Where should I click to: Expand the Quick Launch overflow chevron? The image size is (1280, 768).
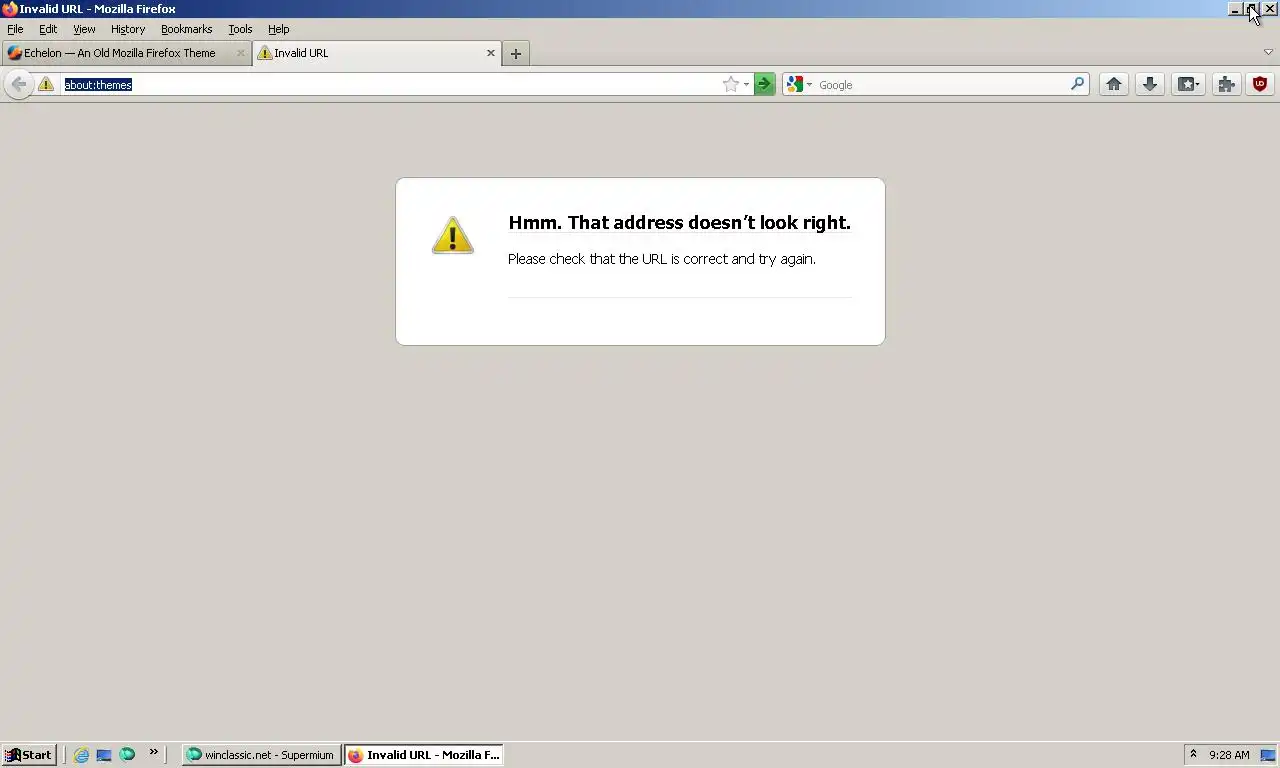(153, 752)
